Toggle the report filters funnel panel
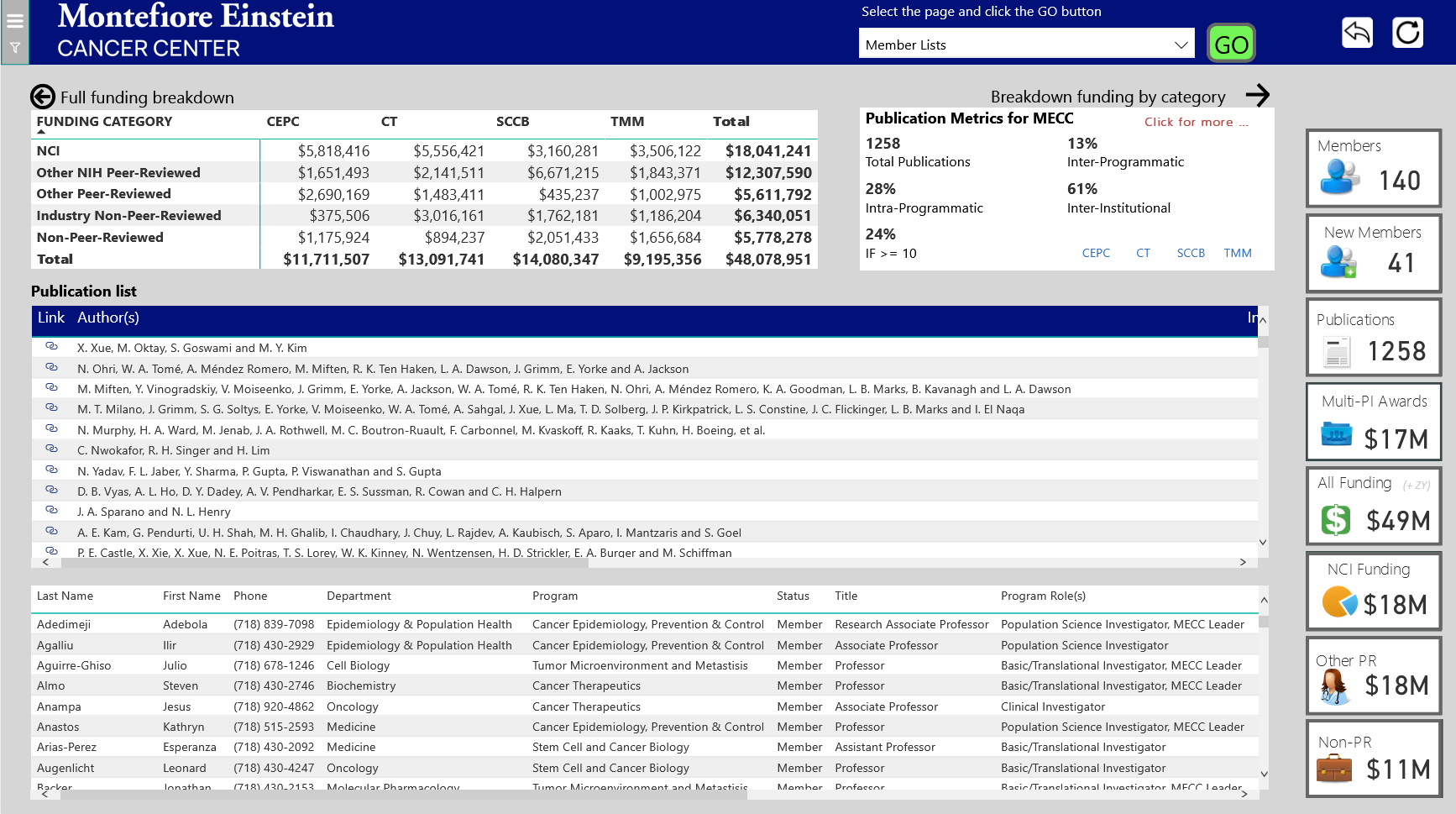This screenshot has width=1456, height=814. (x=14, y=48)
